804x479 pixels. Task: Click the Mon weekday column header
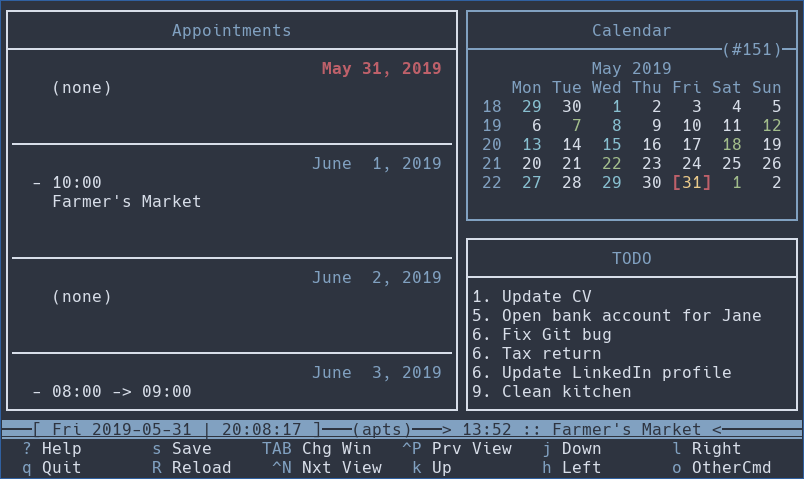click(526, 88)
